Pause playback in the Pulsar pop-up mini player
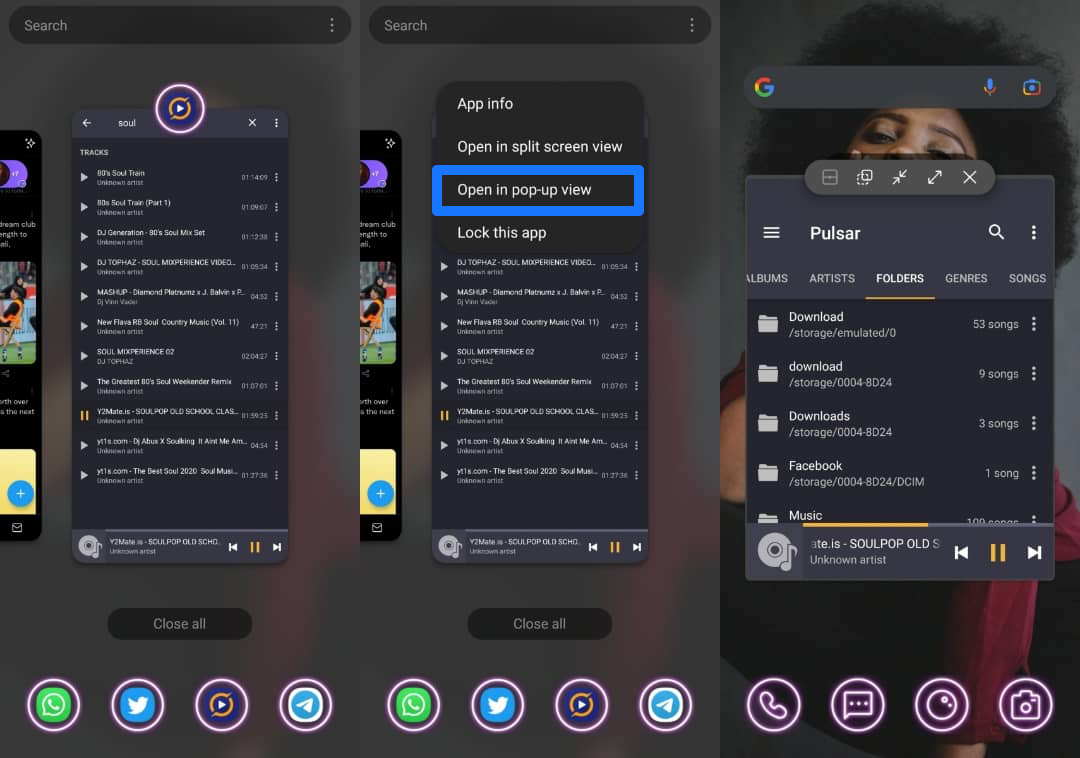Viewport: 1080px width, 758px height. point(997,553)
